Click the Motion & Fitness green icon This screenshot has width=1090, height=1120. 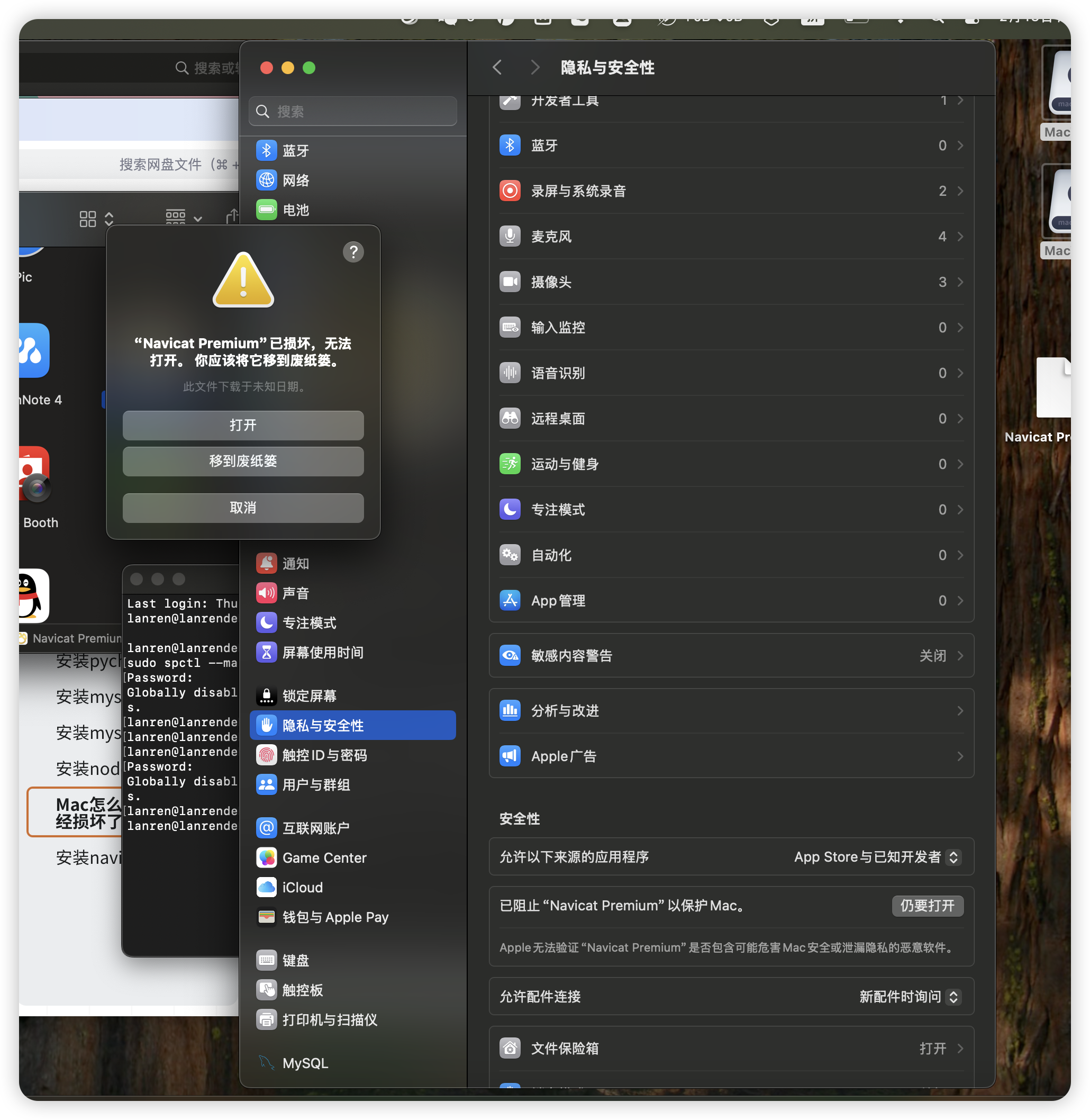point(510,464)
